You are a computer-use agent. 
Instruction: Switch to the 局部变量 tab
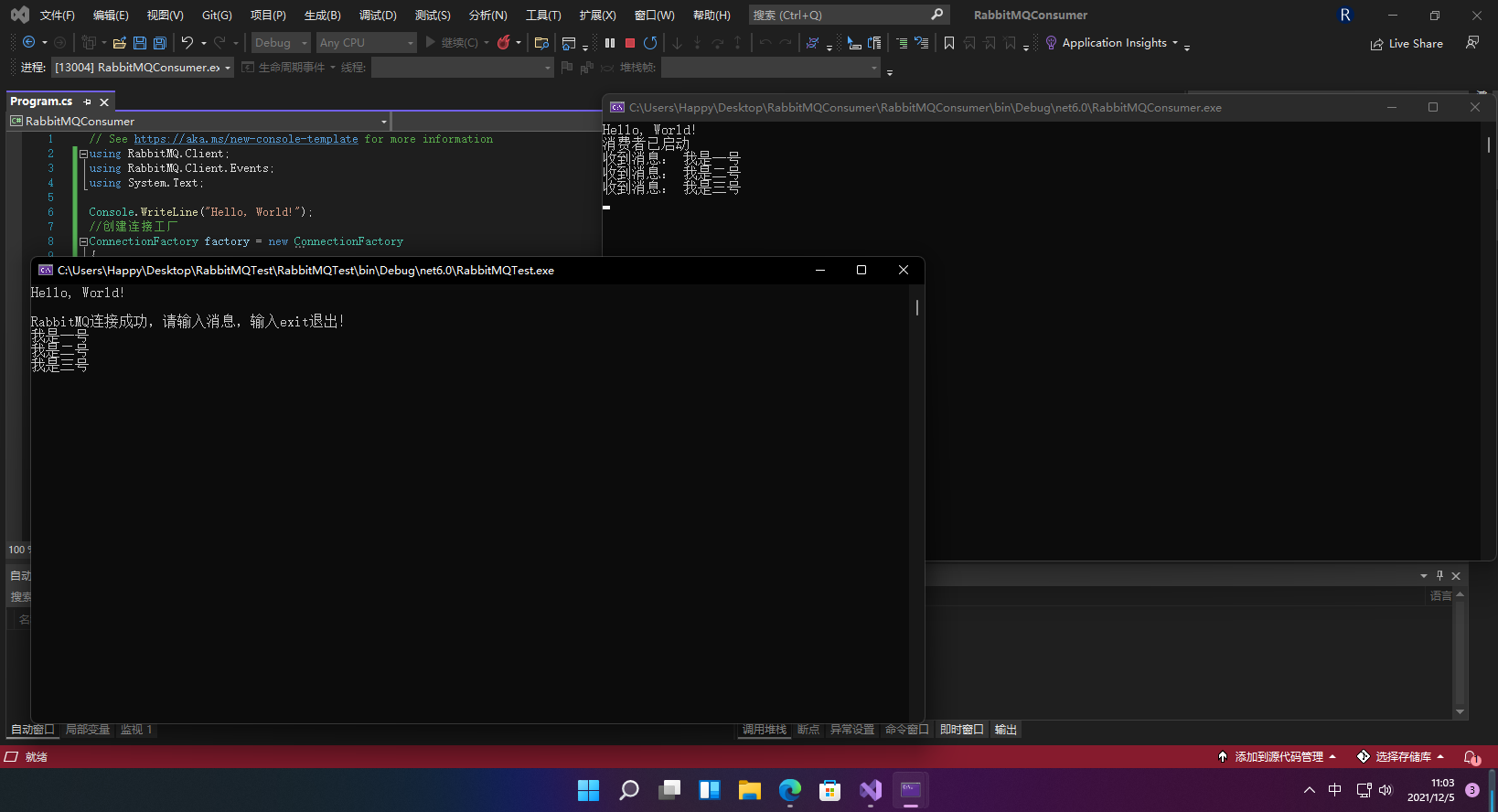88,730
